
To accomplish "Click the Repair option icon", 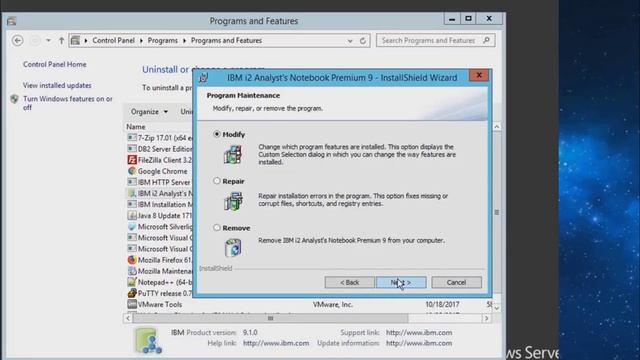I will point(233,201).
